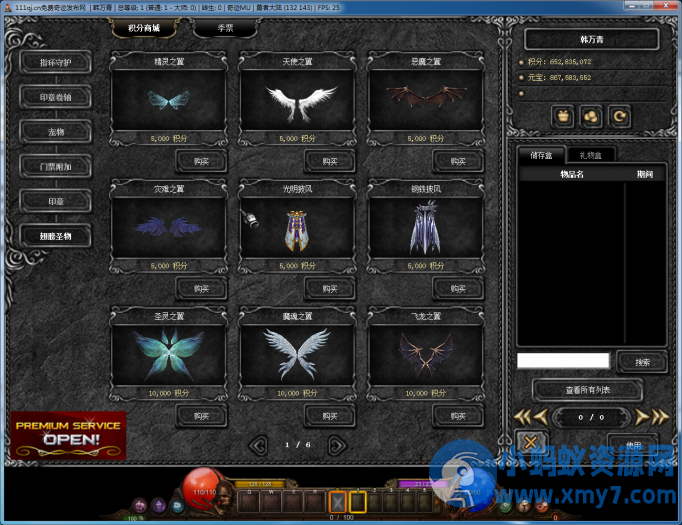Image resolution: width=682 pixels, height=525 pixels.
Task: Open the 储存盒 tab
Action: (x=541, y=155)
